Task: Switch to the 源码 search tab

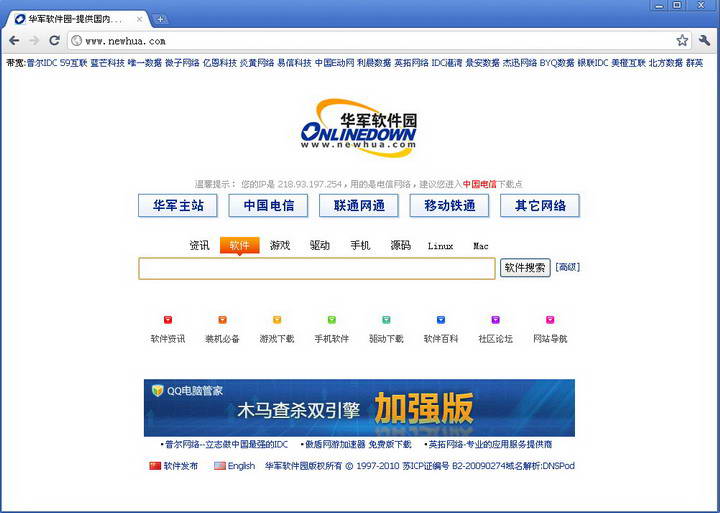Action: (x=400, y=245)
